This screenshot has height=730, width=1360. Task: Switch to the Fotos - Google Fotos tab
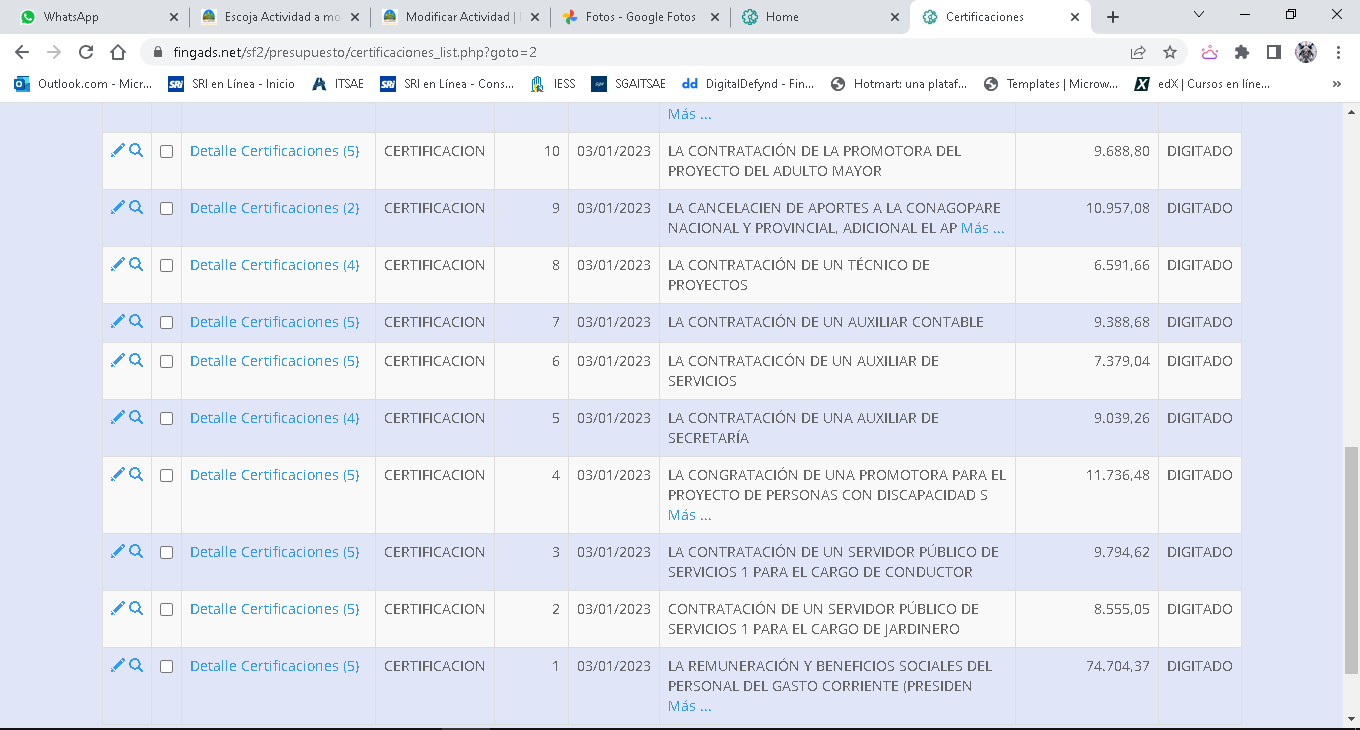[x=638, y=17]
